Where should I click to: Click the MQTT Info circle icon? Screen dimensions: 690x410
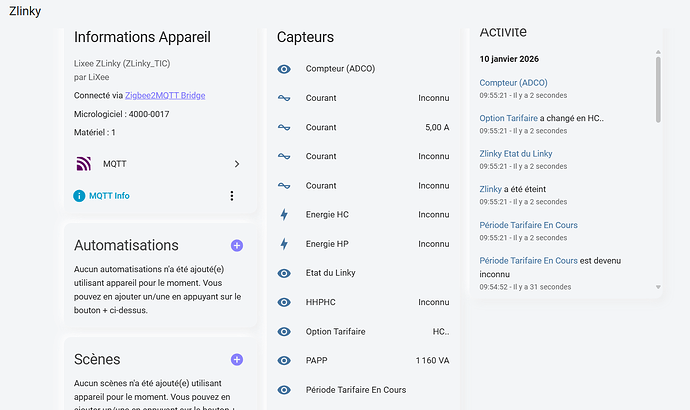pyautogui.click(x=80, y=196)
